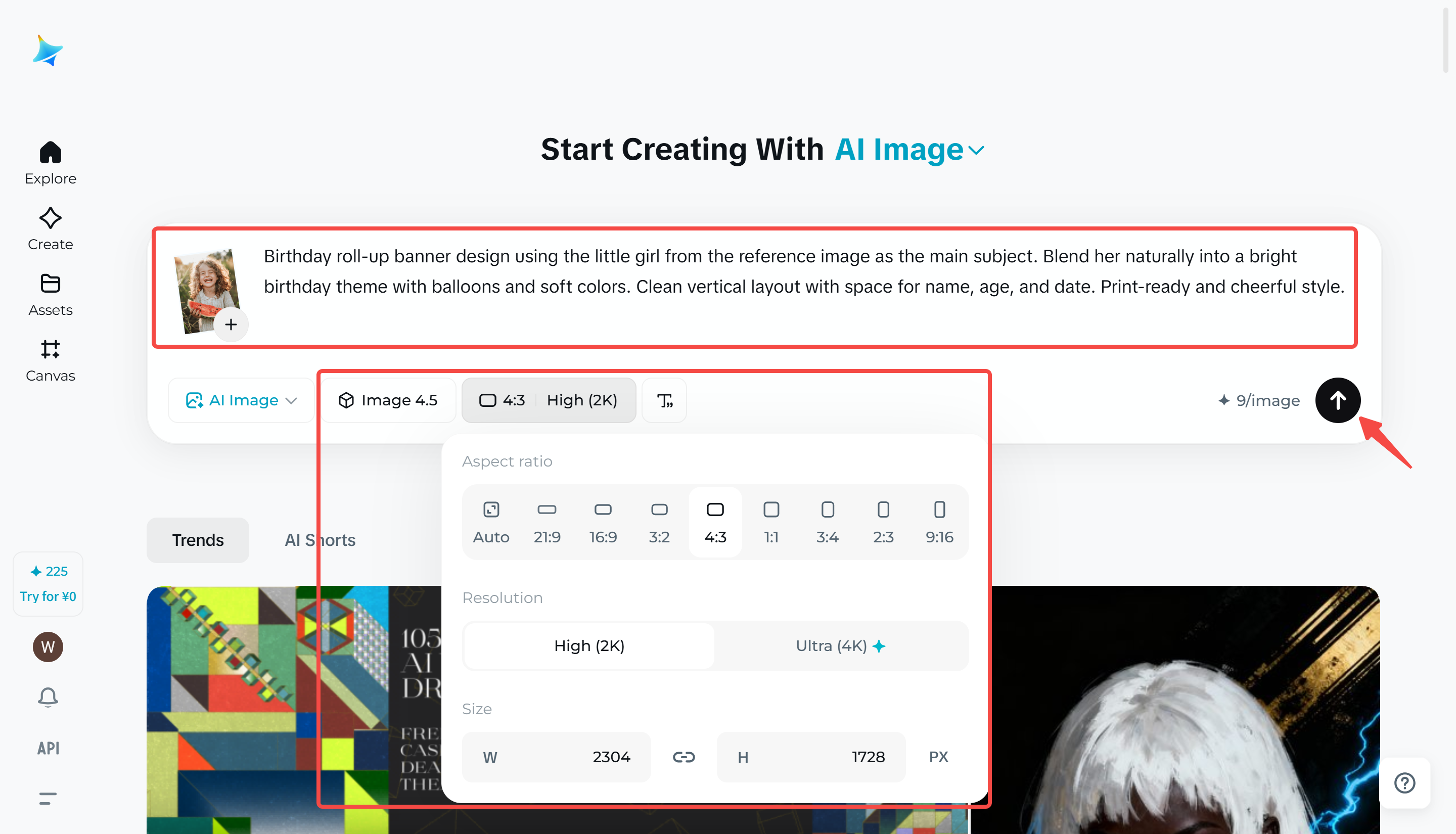Viewport: 1456px width, 834px height.
Task: Click the text prompt enhancer icon
Action: [664, 400]
